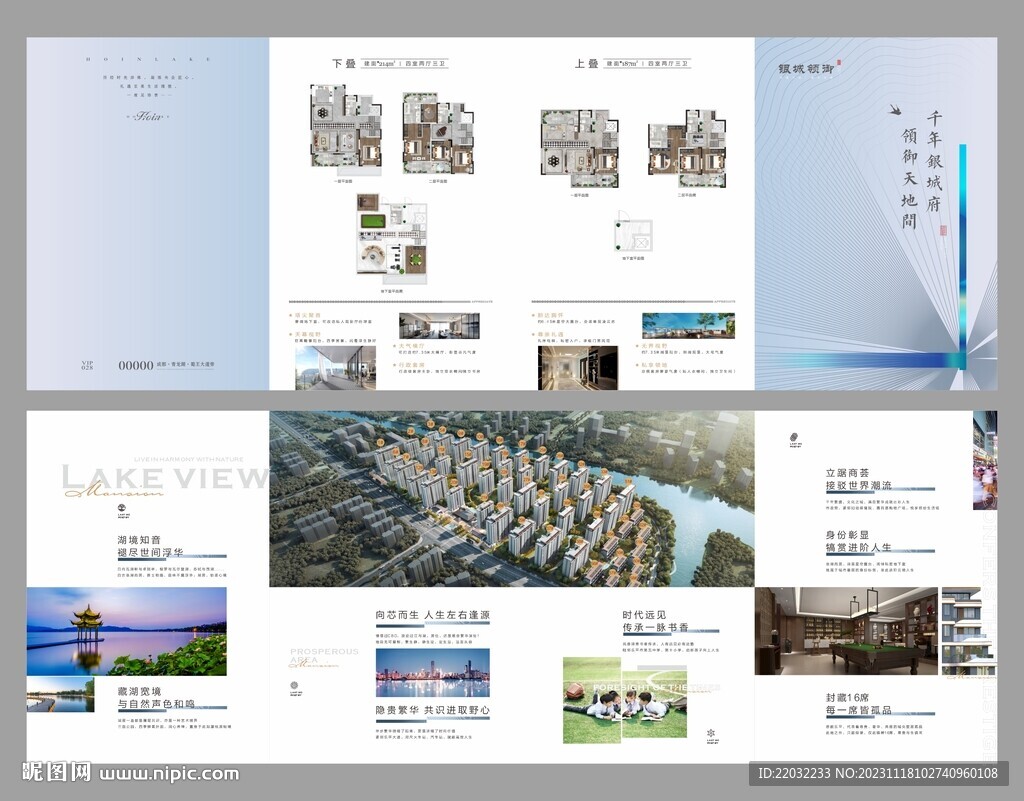Open the 上叠 second-floor plan
The width and height of the screenshot is (1024, 801).
(686, 149)
